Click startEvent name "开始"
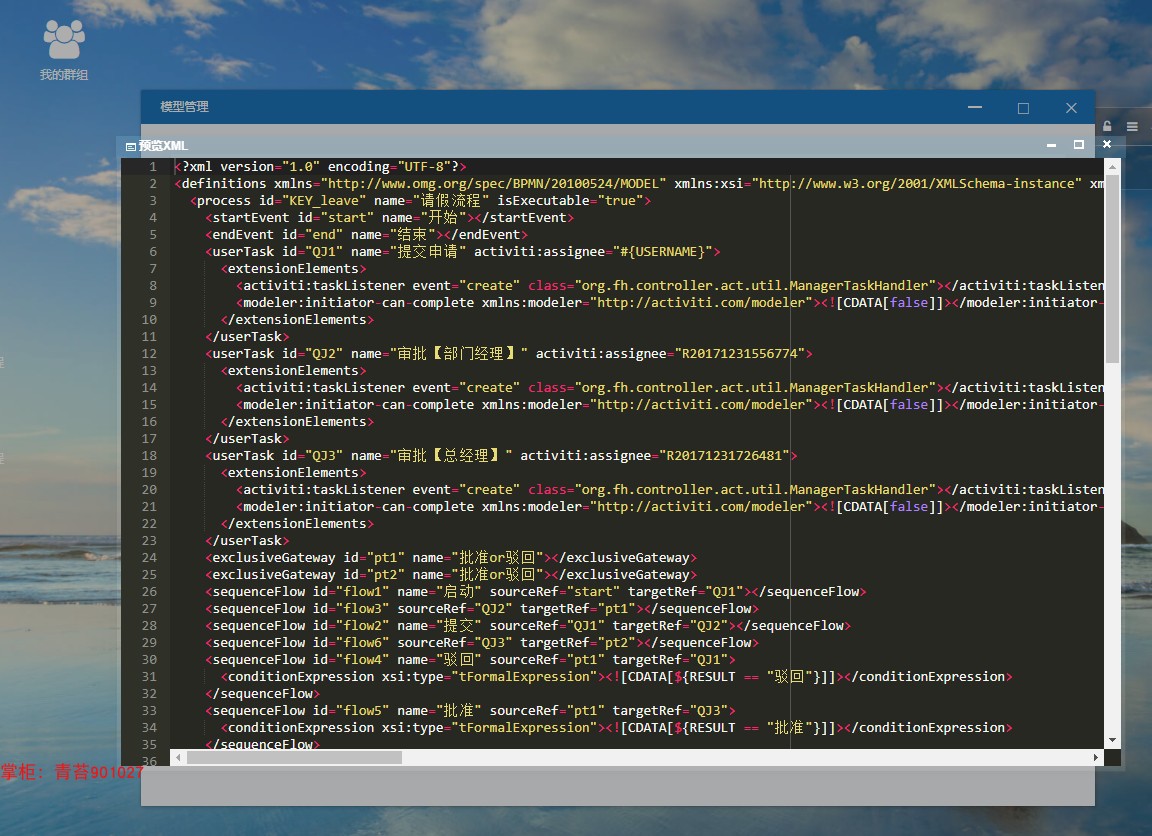This screenshot has height=836, width=1152. [443, 217]
